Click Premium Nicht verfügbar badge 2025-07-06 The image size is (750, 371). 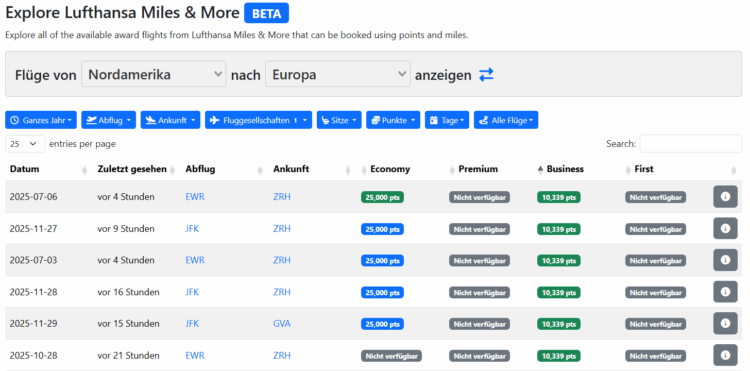[x=479, y=197]
